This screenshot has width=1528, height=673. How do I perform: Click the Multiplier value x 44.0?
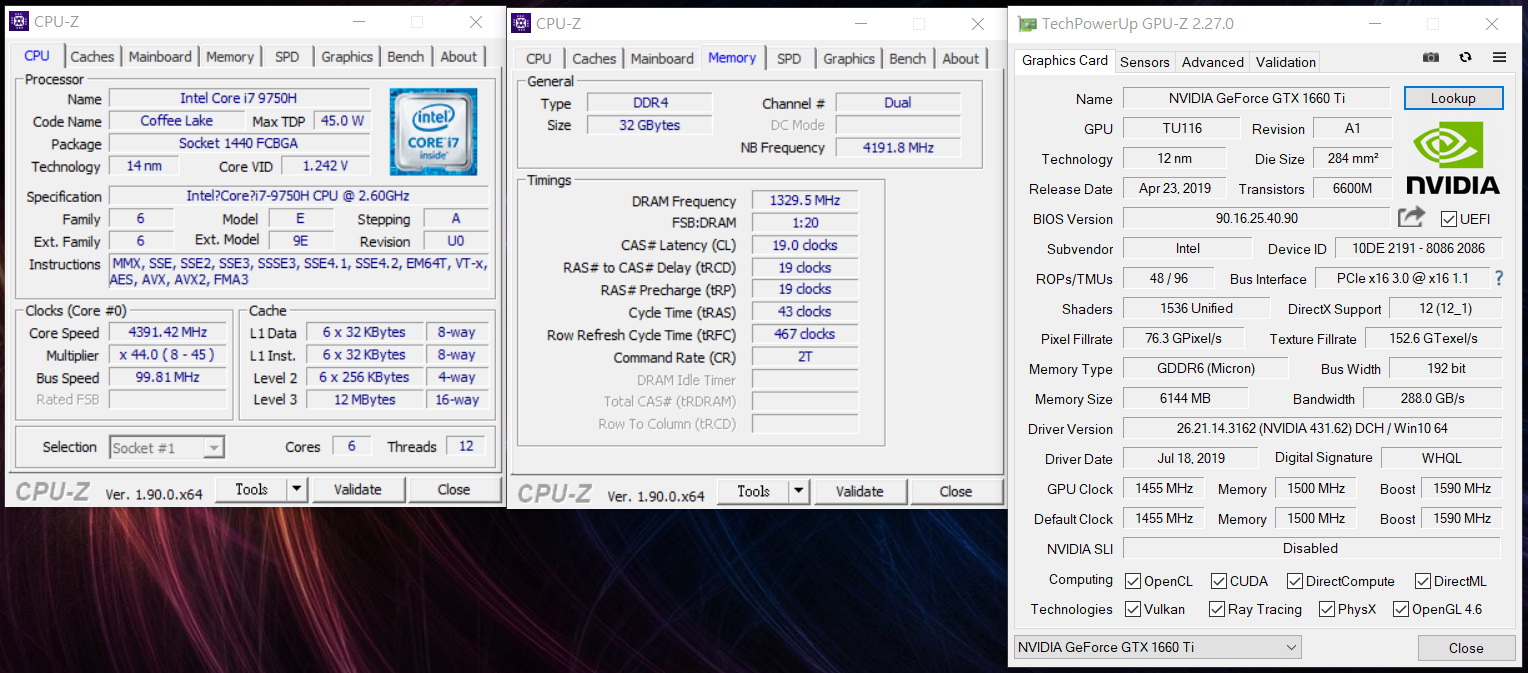pyautogui.click(x=167, y=355)
